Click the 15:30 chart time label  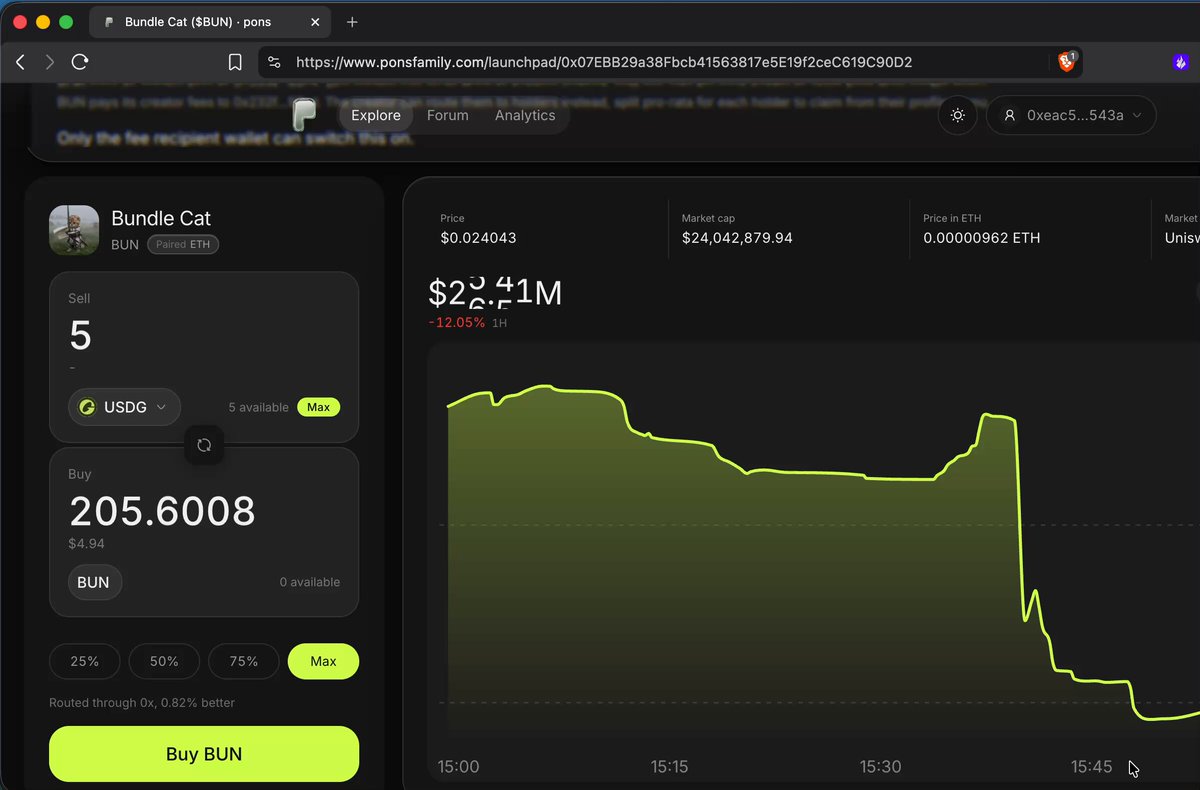pyautogui.click(x=880, y=767)
